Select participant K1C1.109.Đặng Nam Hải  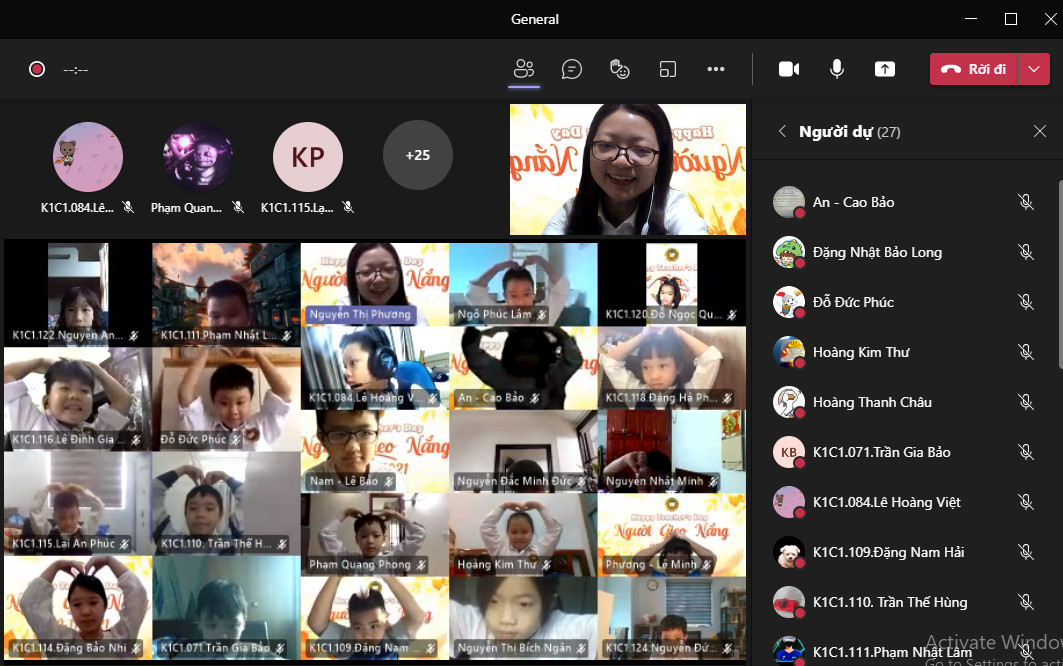tap(888, 552)
